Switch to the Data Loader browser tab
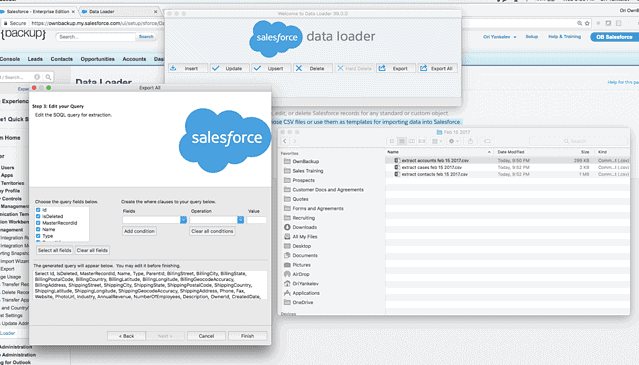 click(x=118, y=12)
